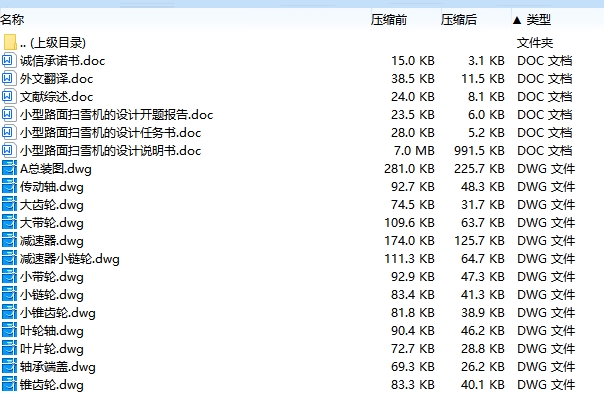Click the doc icon beside 外文翻译.doc
The width and height of the screenshot is (604, 415).
(9, 79)
